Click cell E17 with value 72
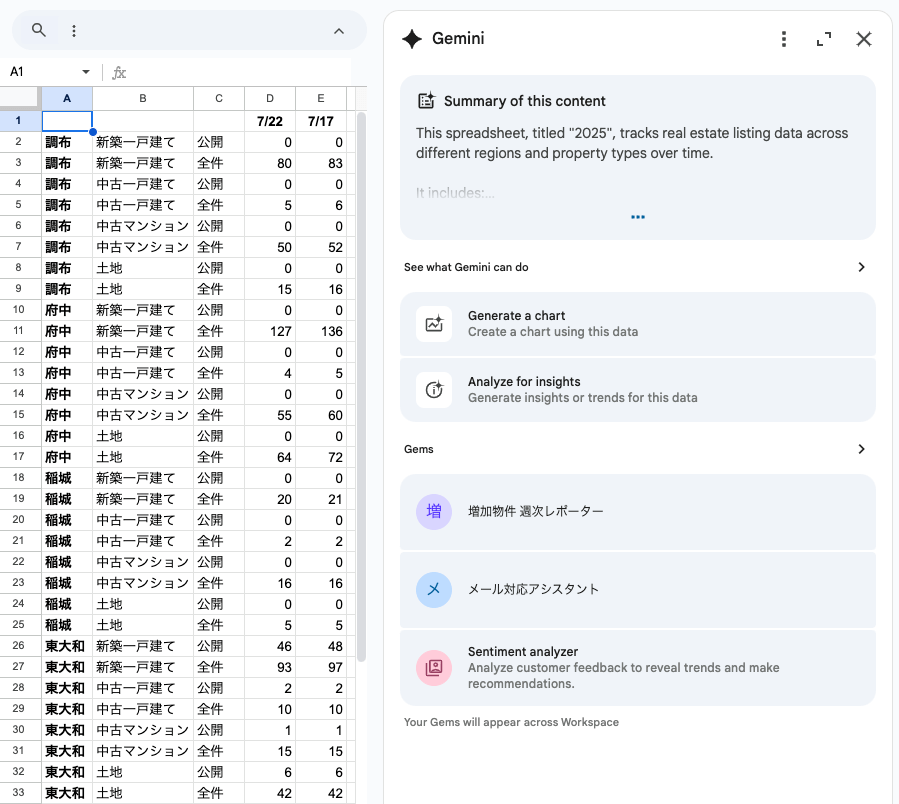899x804 pixels. [x=321, y=457]
